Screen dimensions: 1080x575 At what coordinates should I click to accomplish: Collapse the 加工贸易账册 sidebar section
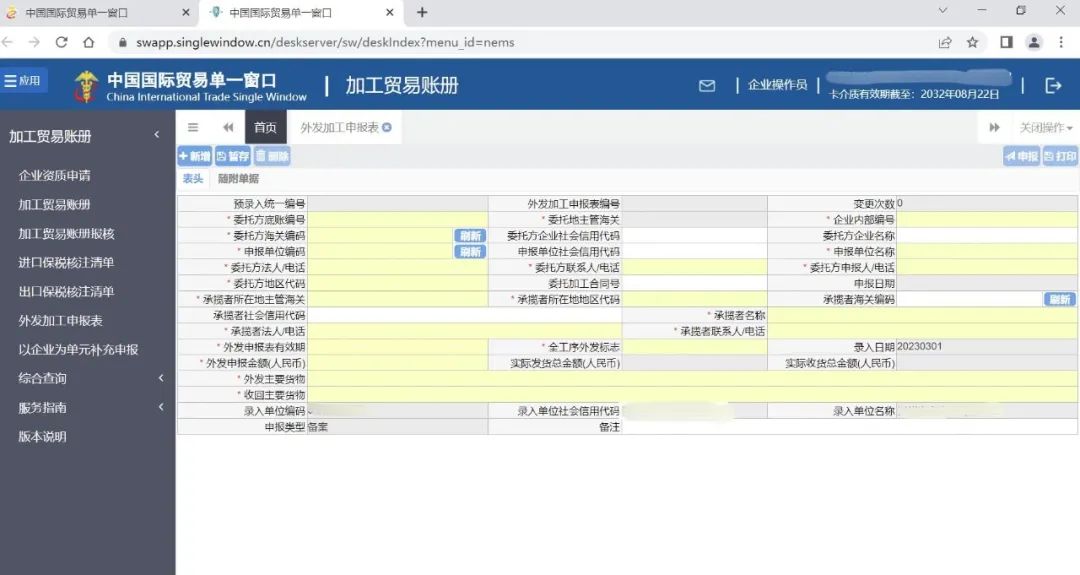coord(156,136)
